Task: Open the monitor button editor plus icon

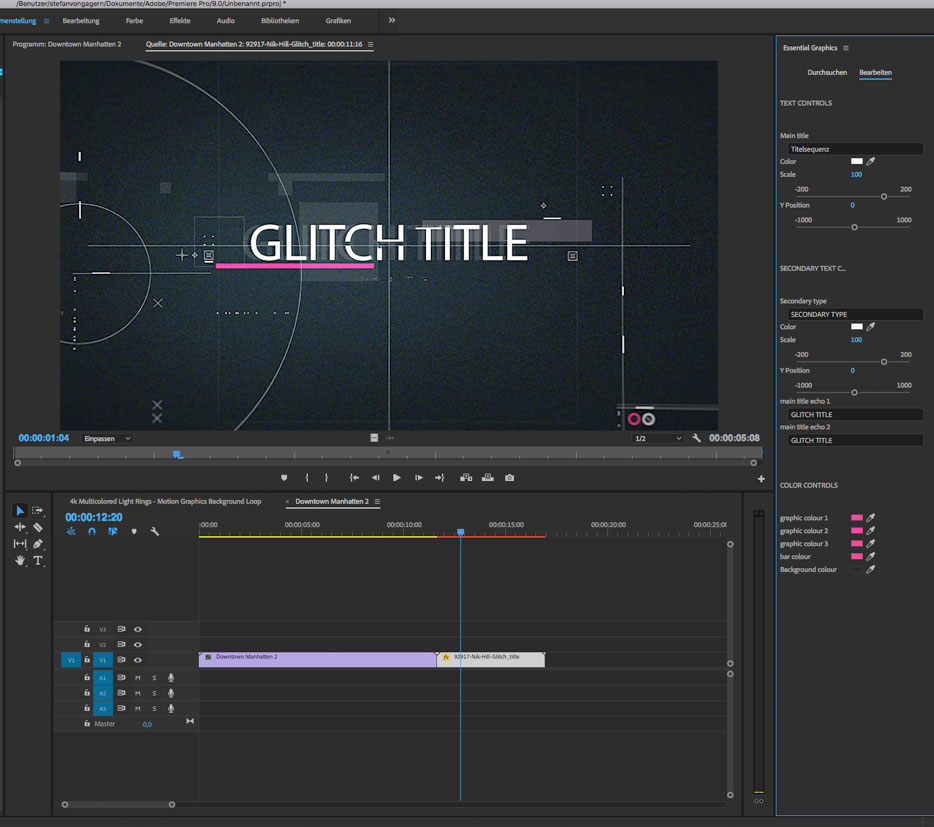Action: coord(761,479)
